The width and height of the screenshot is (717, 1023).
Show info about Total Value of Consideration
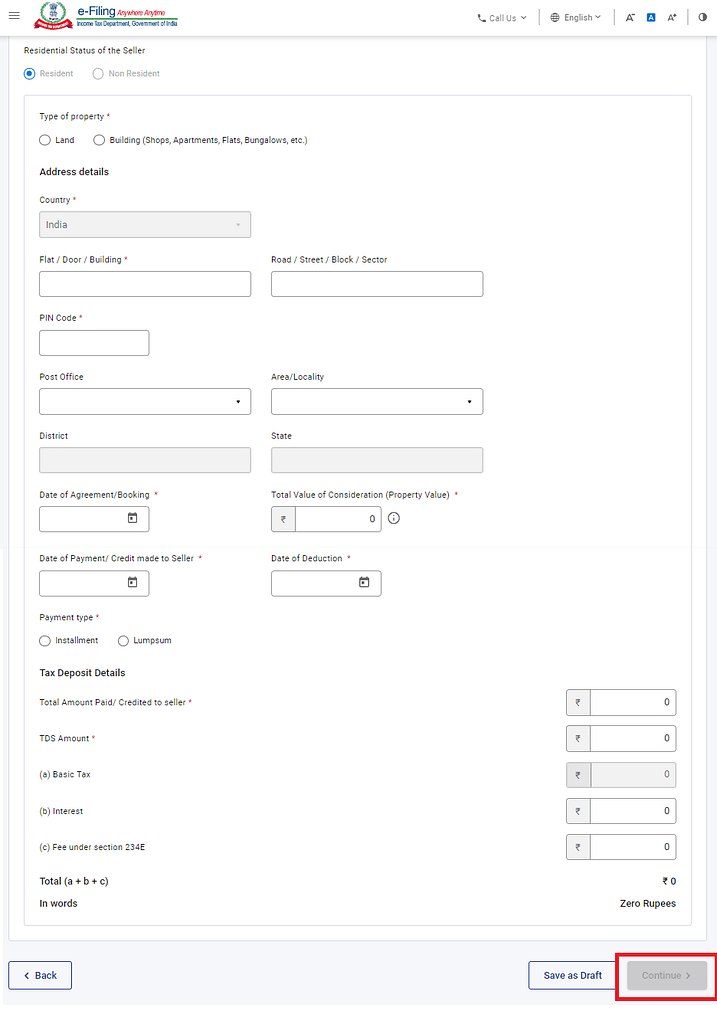(393, 518)
